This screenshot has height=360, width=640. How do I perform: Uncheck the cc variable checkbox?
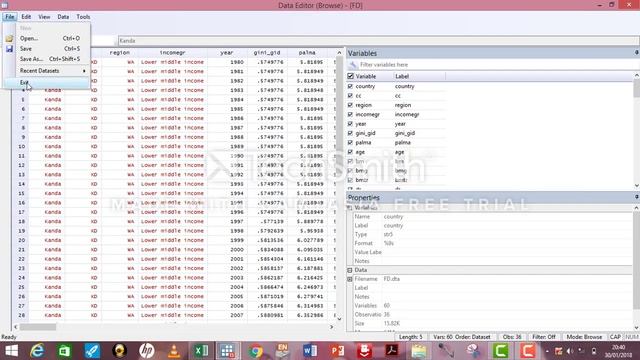pyautogui.click(x=350, y=96)
